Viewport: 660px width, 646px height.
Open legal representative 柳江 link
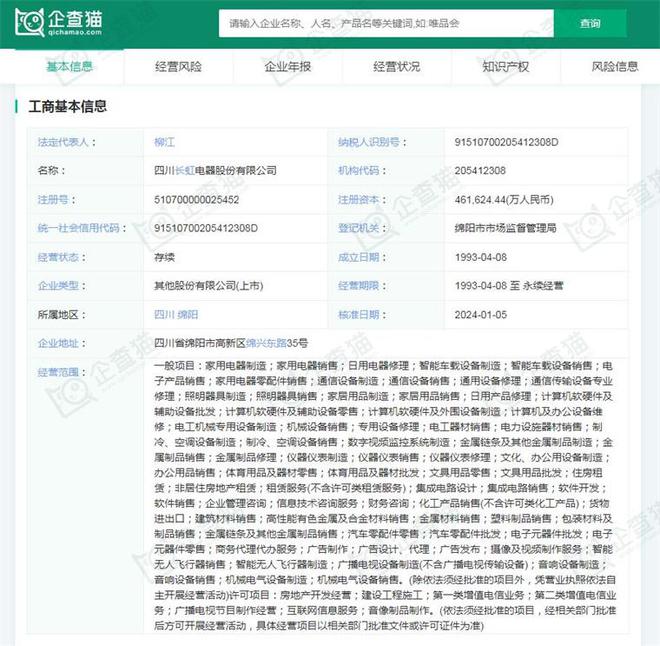pyautogui.click(x=164, y=142)
